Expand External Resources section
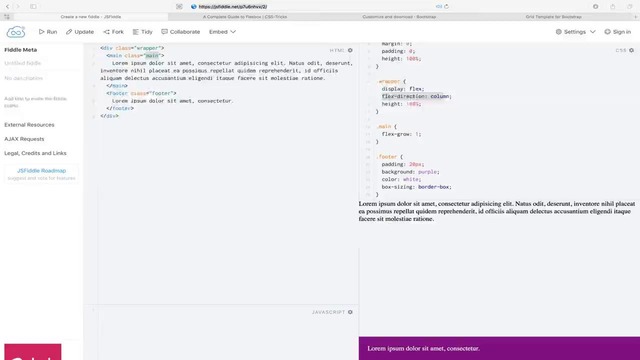Viewport: 640px width, 360px height. (x=29, y=125)
